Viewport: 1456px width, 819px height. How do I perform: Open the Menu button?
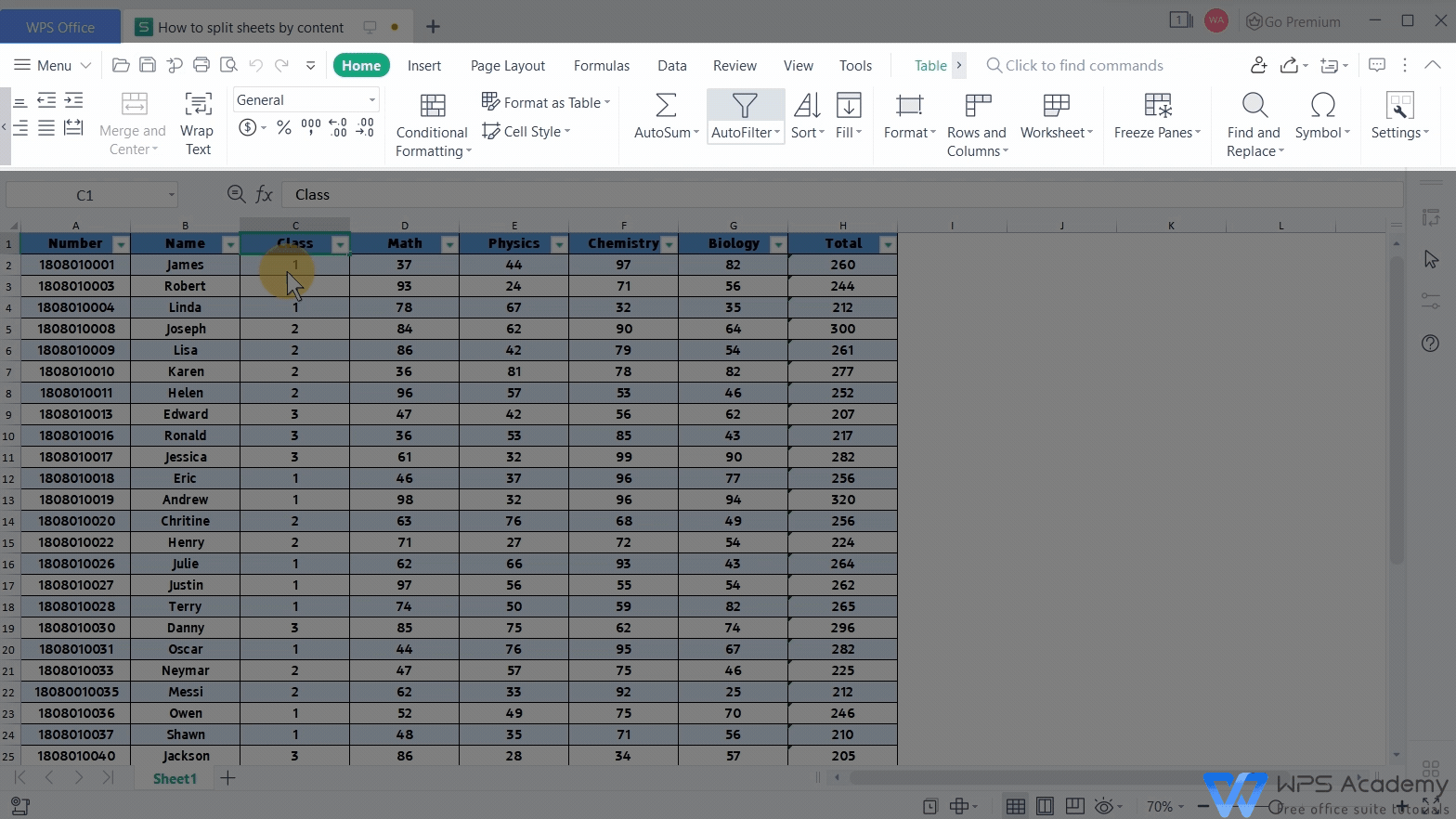point(53,65)
